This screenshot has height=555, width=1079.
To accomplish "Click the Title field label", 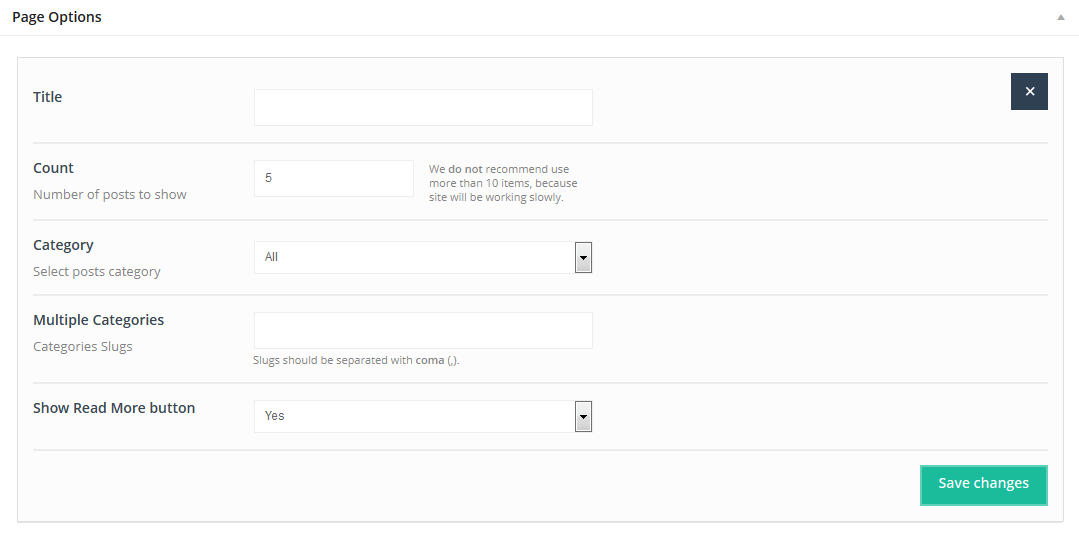I will tap(48, 97).
